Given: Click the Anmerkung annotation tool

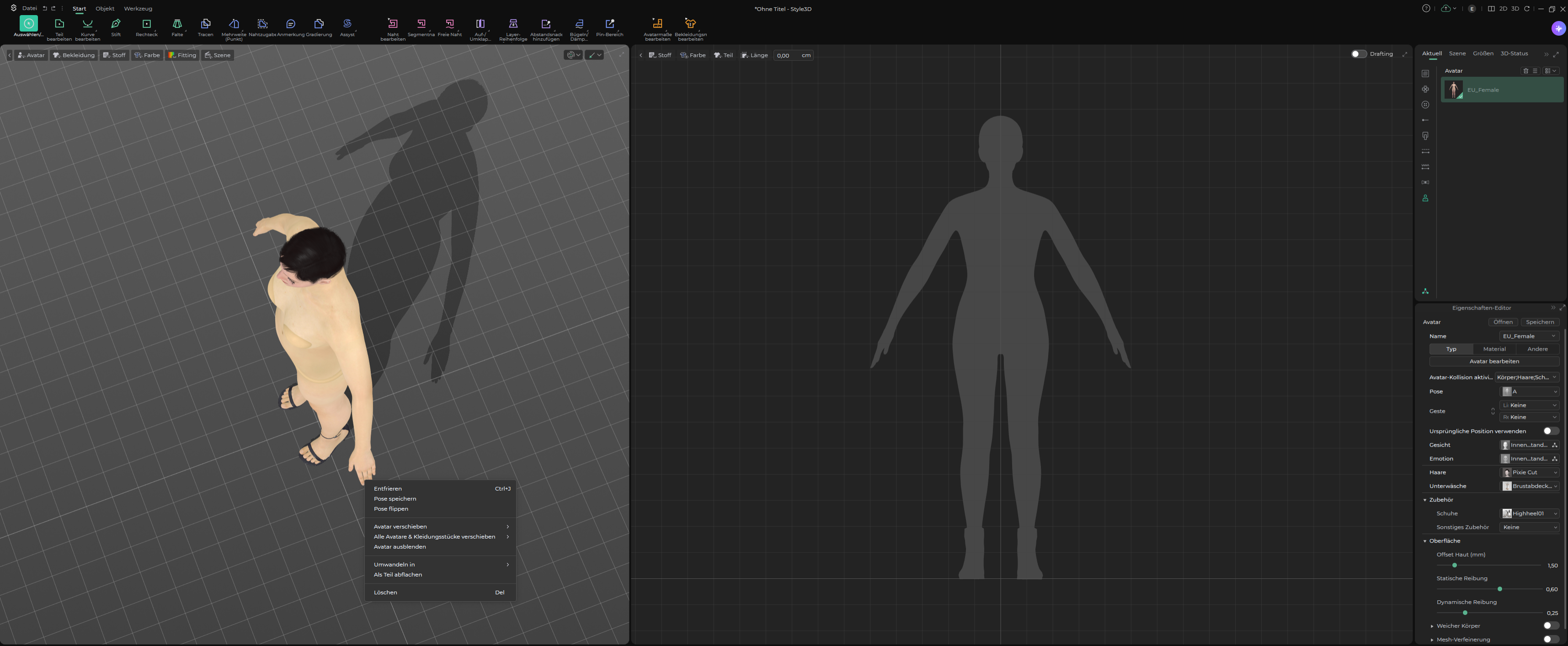Looking at the screenshot, I should click(290, 27).
